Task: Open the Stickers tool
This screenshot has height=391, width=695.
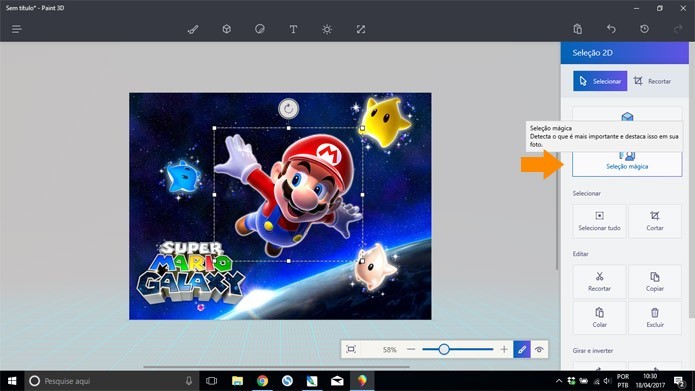Action: [260, 29]
